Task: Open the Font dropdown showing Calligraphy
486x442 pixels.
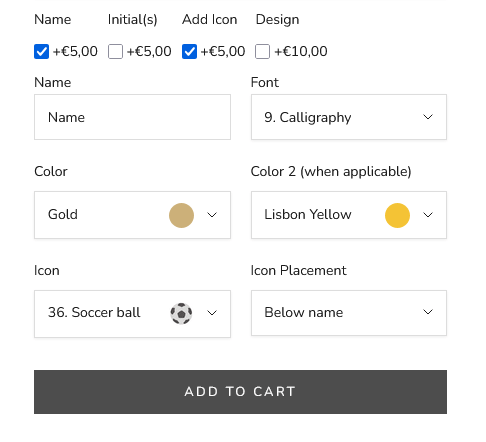Action: click(x=349, y=117)
